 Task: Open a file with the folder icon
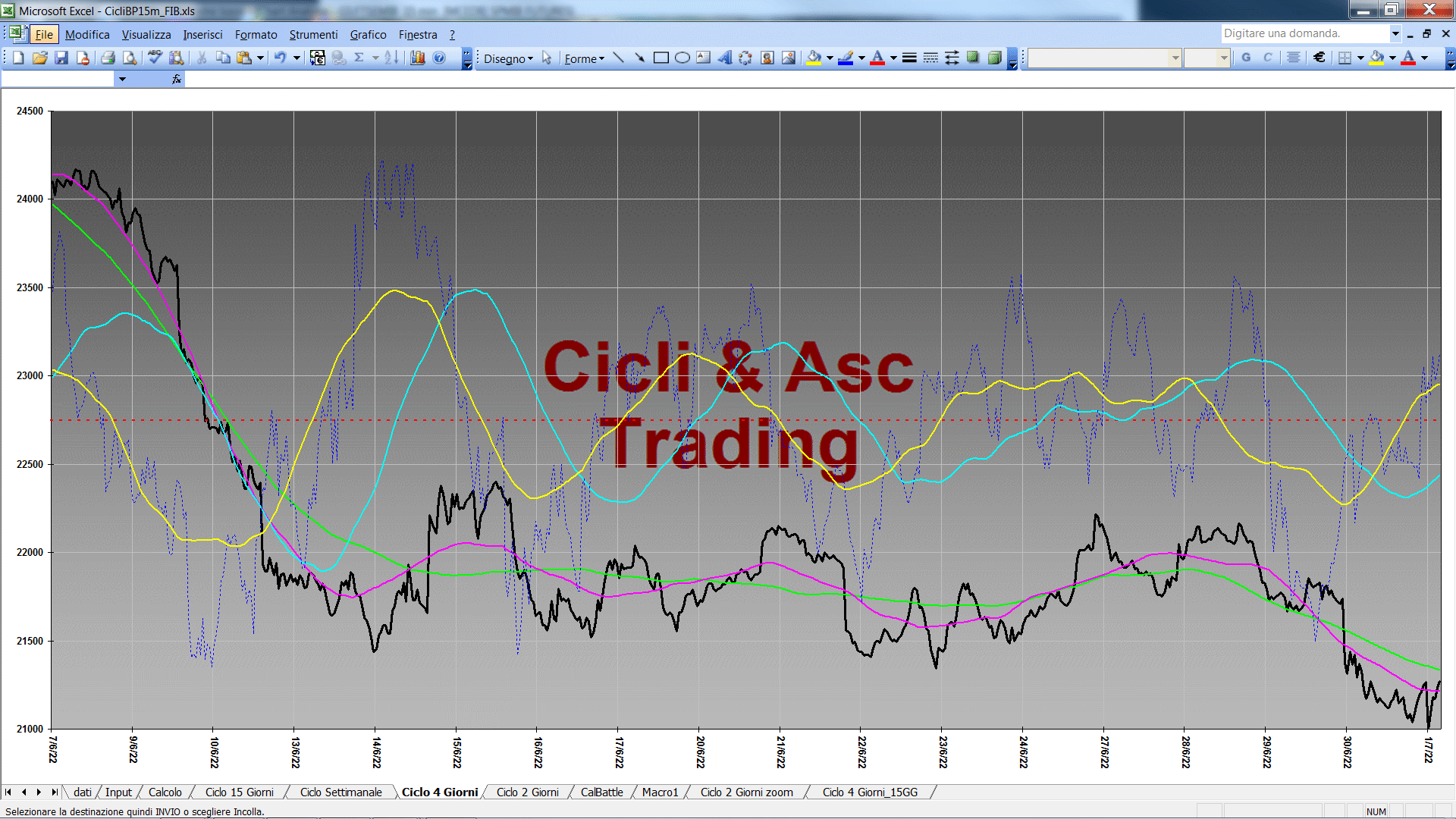point(40,58)
